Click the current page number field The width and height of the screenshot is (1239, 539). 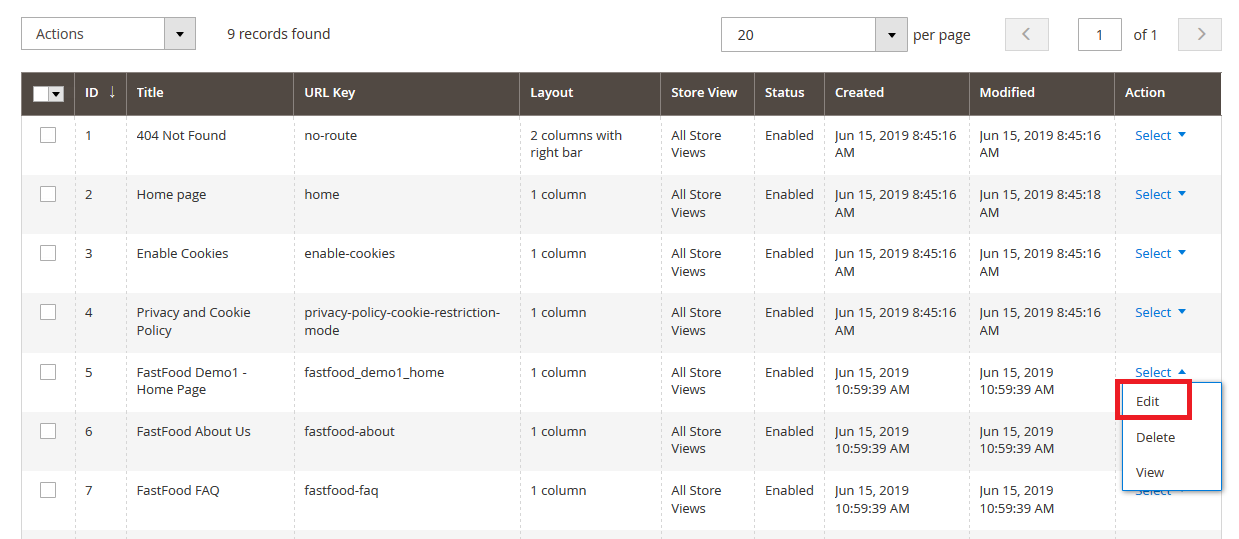point(1099,35)
